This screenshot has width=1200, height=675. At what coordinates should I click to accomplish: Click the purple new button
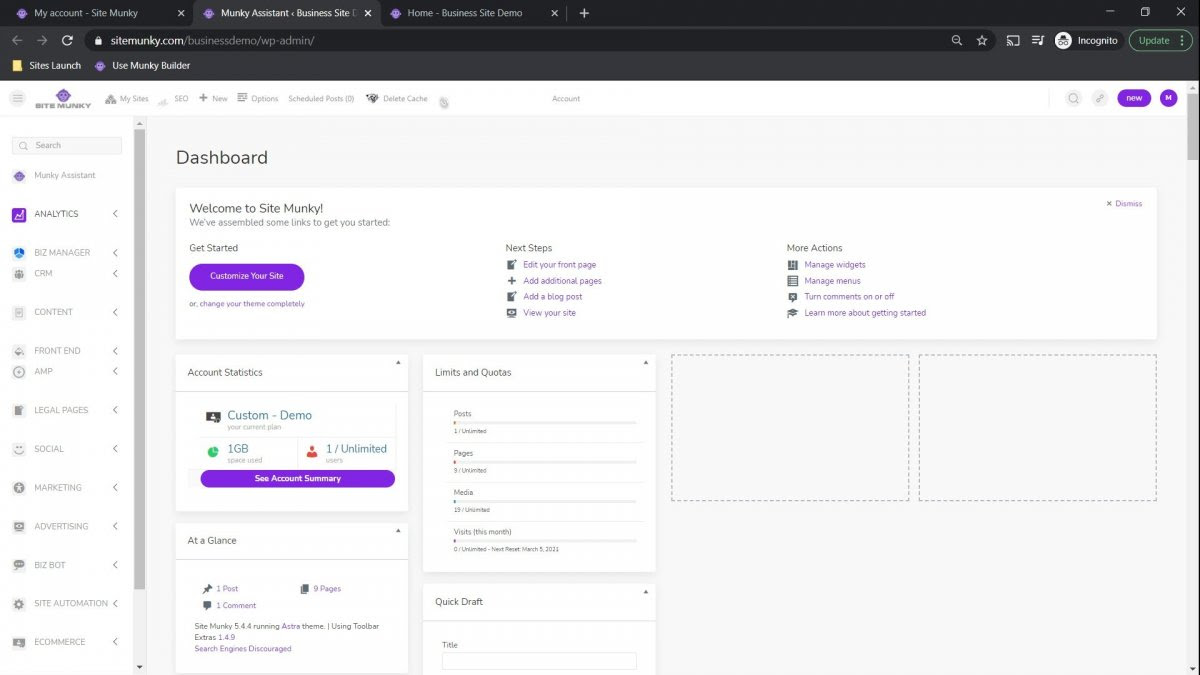[1134, 98]
